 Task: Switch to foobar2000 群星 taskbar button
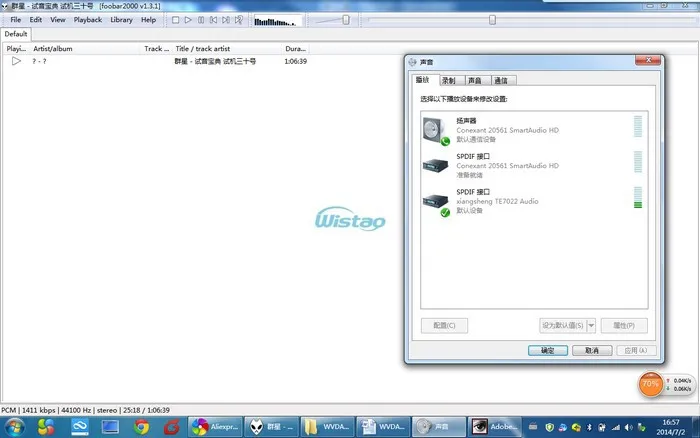(x=271, y=427)
